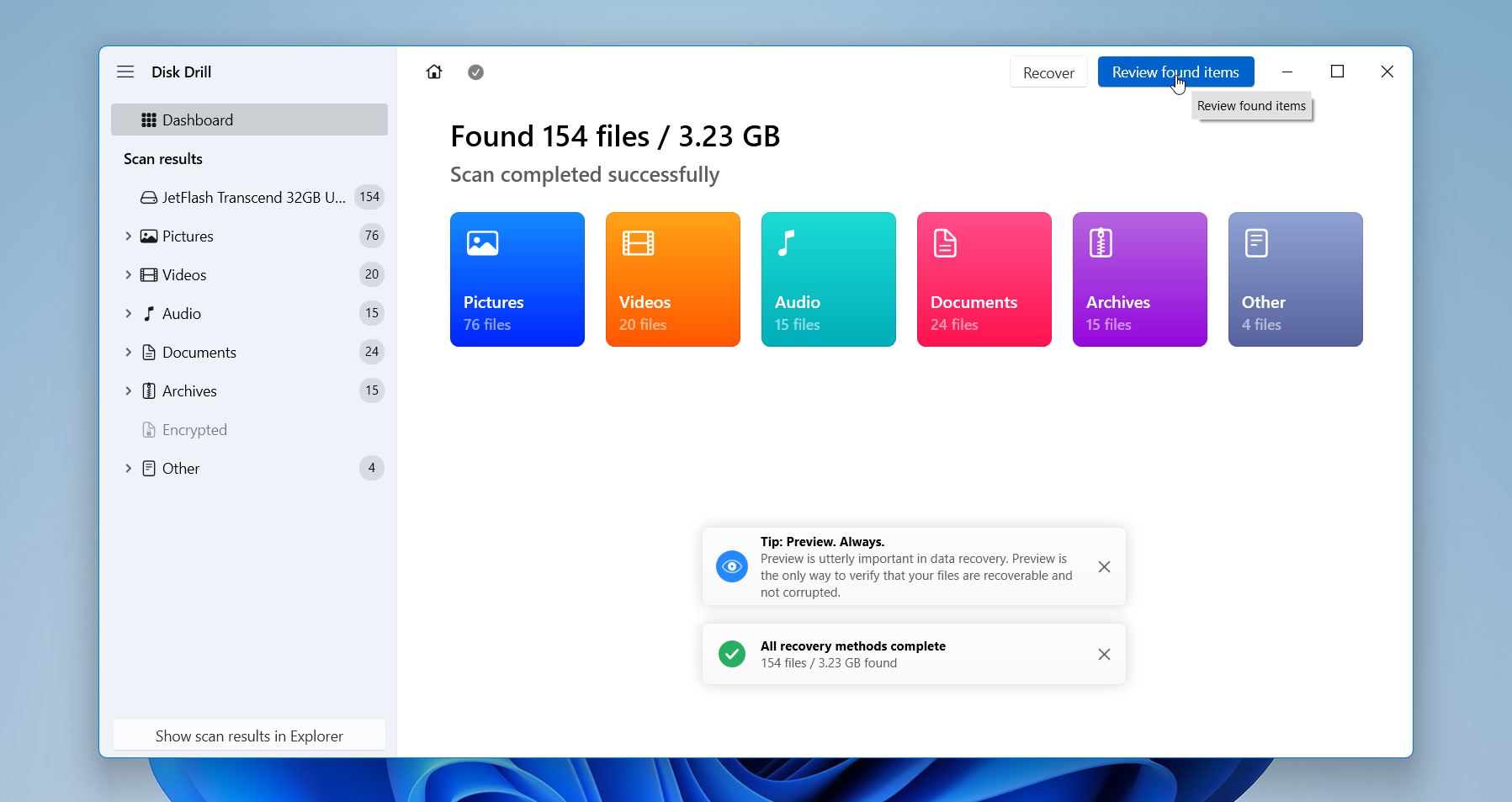Click the eye icon in the Preview tip

click(732, 566)
